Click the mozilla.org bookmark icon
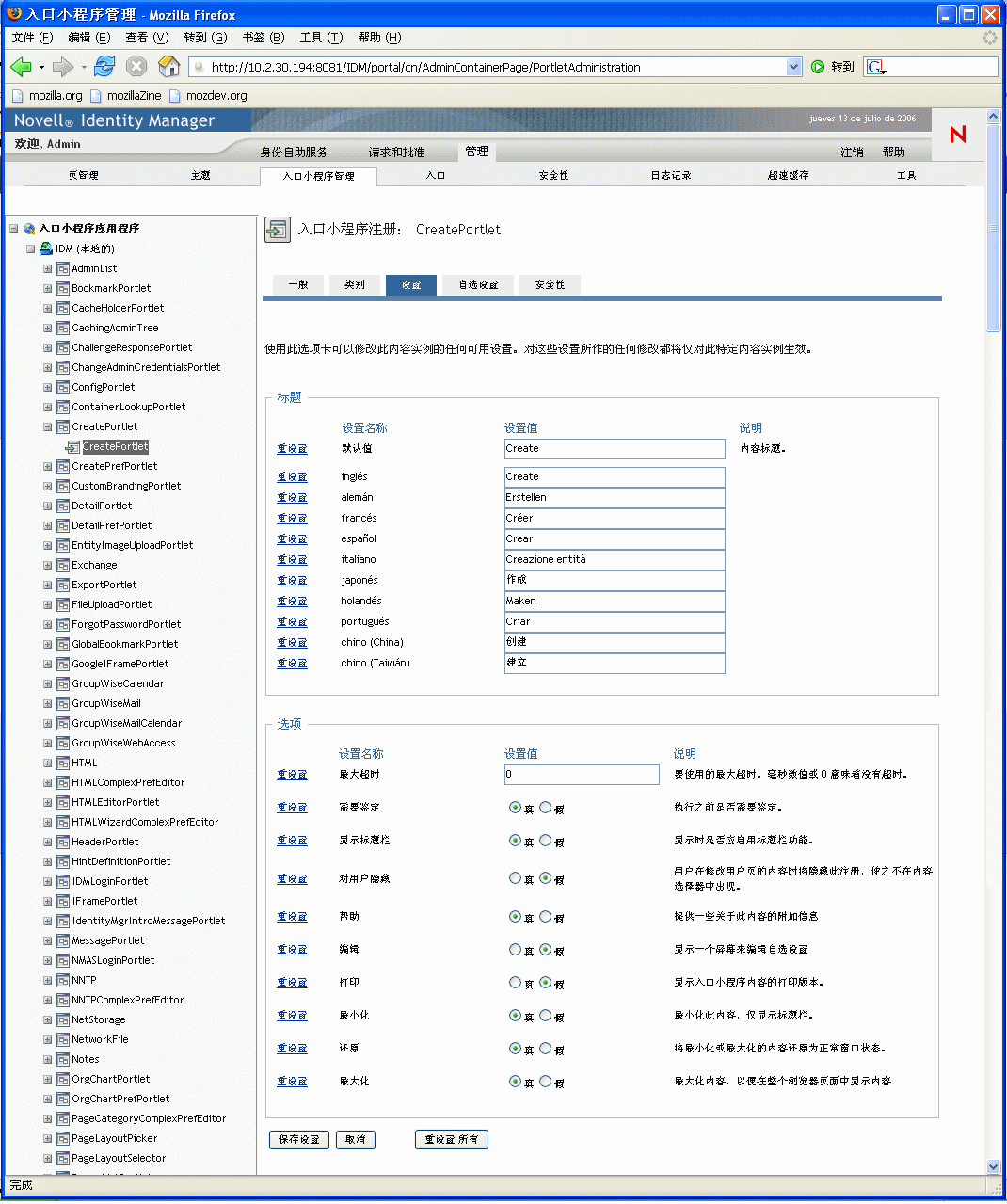This screenshot has width=1007, height=1204. [17, 95]
